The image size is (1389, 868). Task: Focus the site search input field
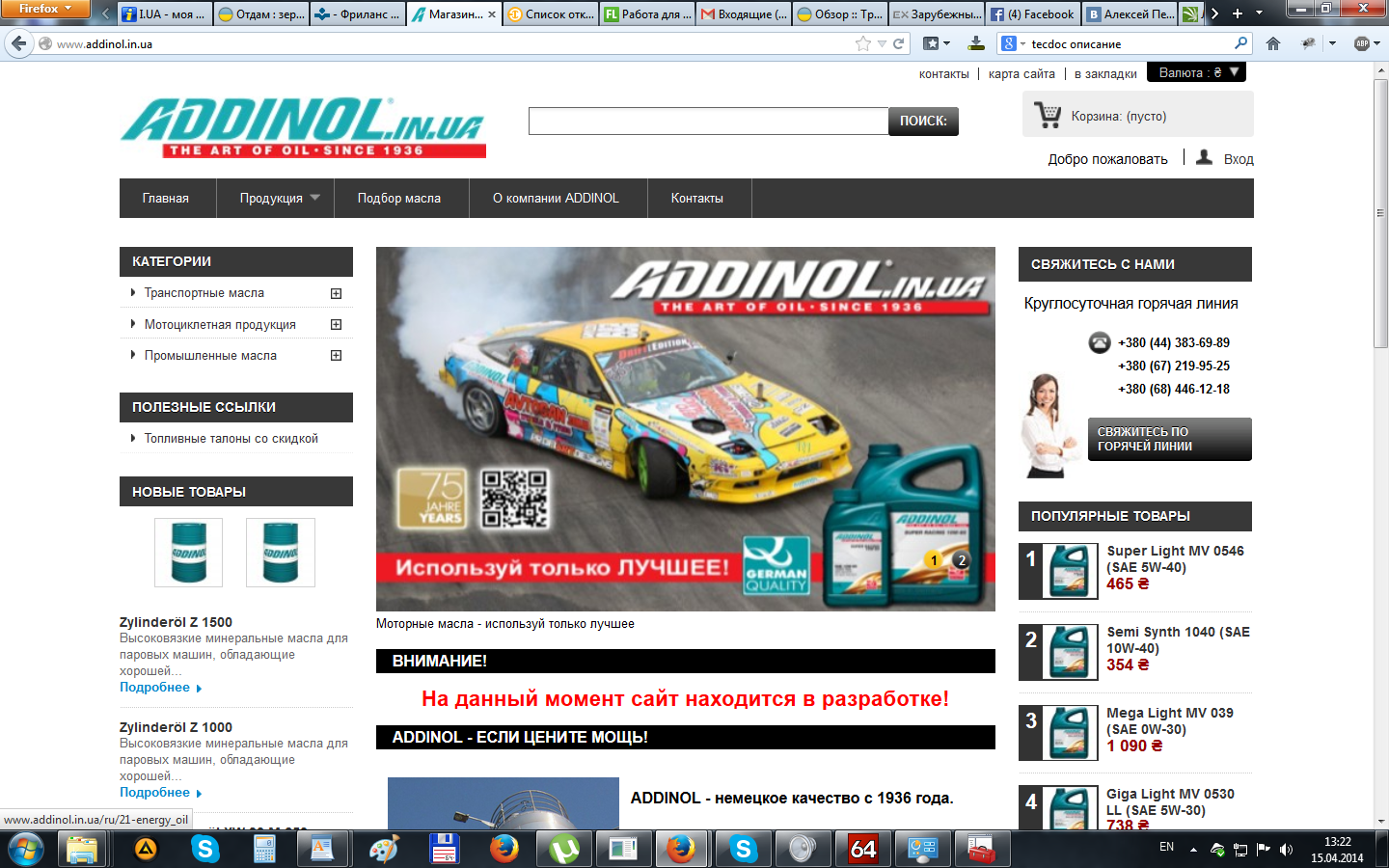click(708, 121)
